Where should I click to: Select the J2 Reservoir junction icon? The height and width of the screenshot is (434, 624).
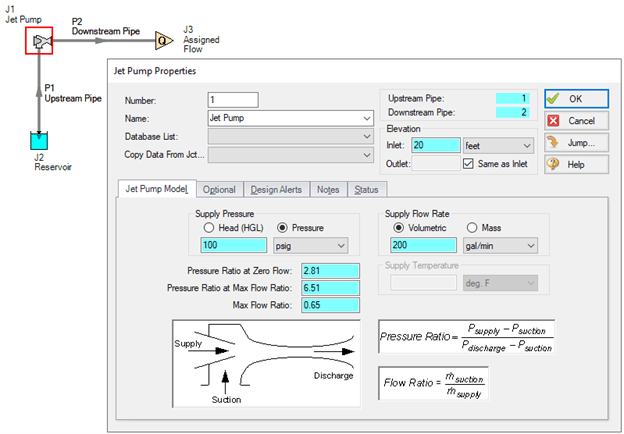click(39, 143)
